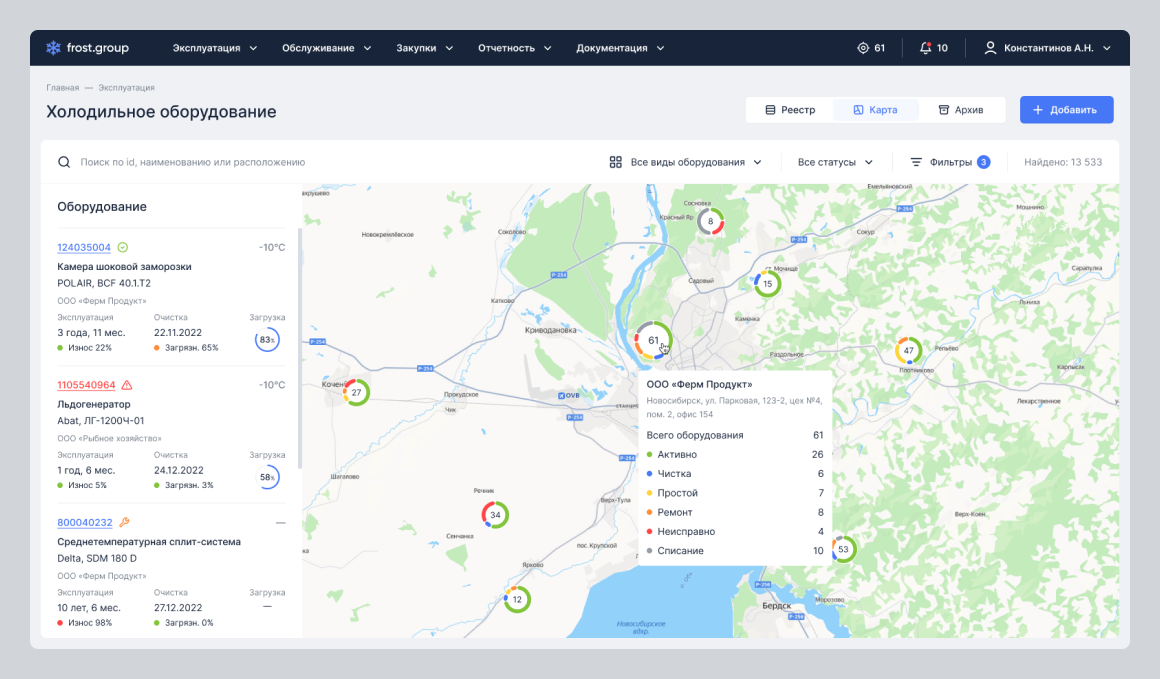Open the Все виды оборудования dropdown
Screen dimensions: 1160x679
[685, 162]
